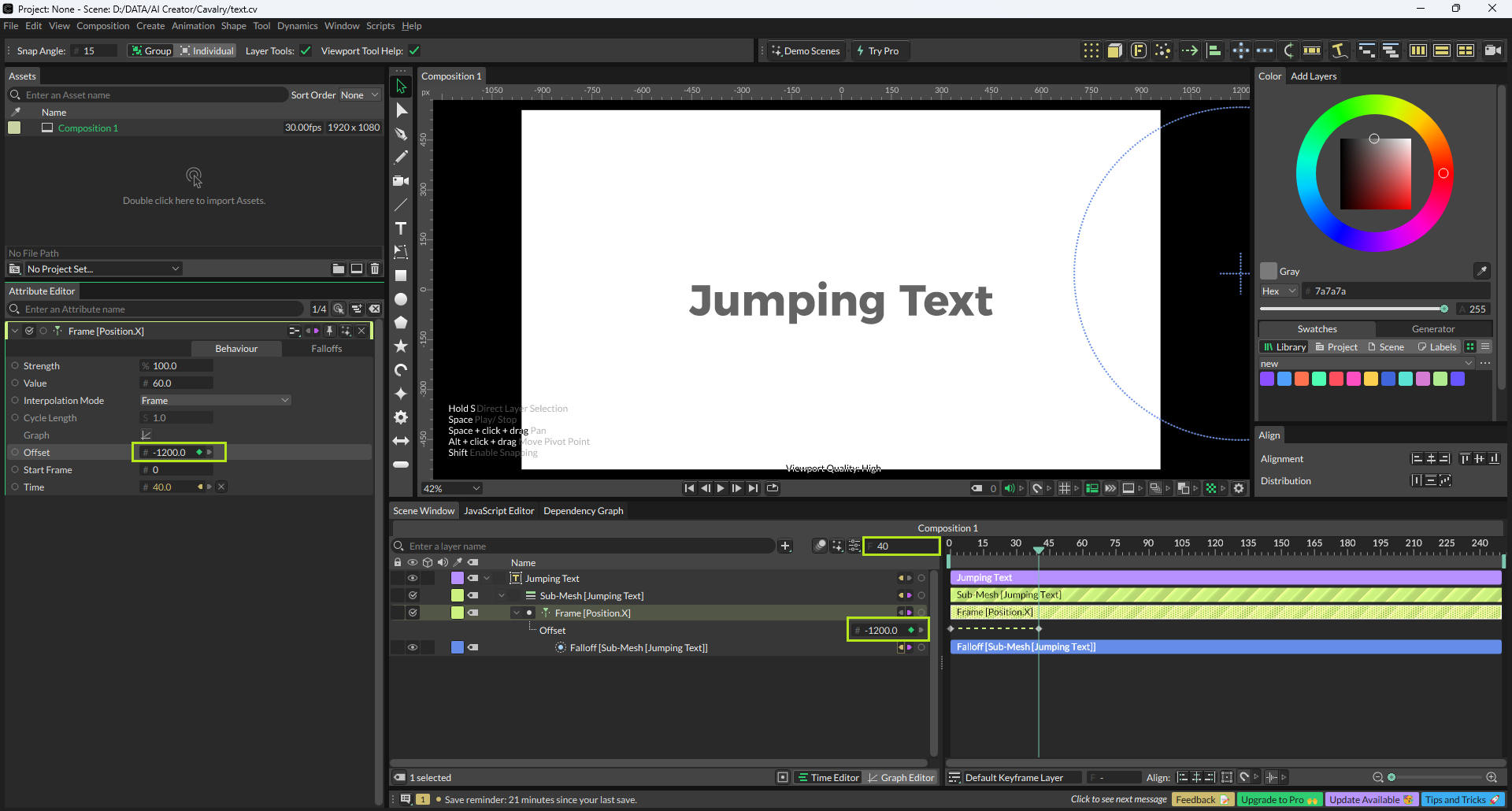The width and height of the screenshot is (1512, 811).
Task: Open the Graph Editor
Action: pyautogui.click(x=900, y=778)
